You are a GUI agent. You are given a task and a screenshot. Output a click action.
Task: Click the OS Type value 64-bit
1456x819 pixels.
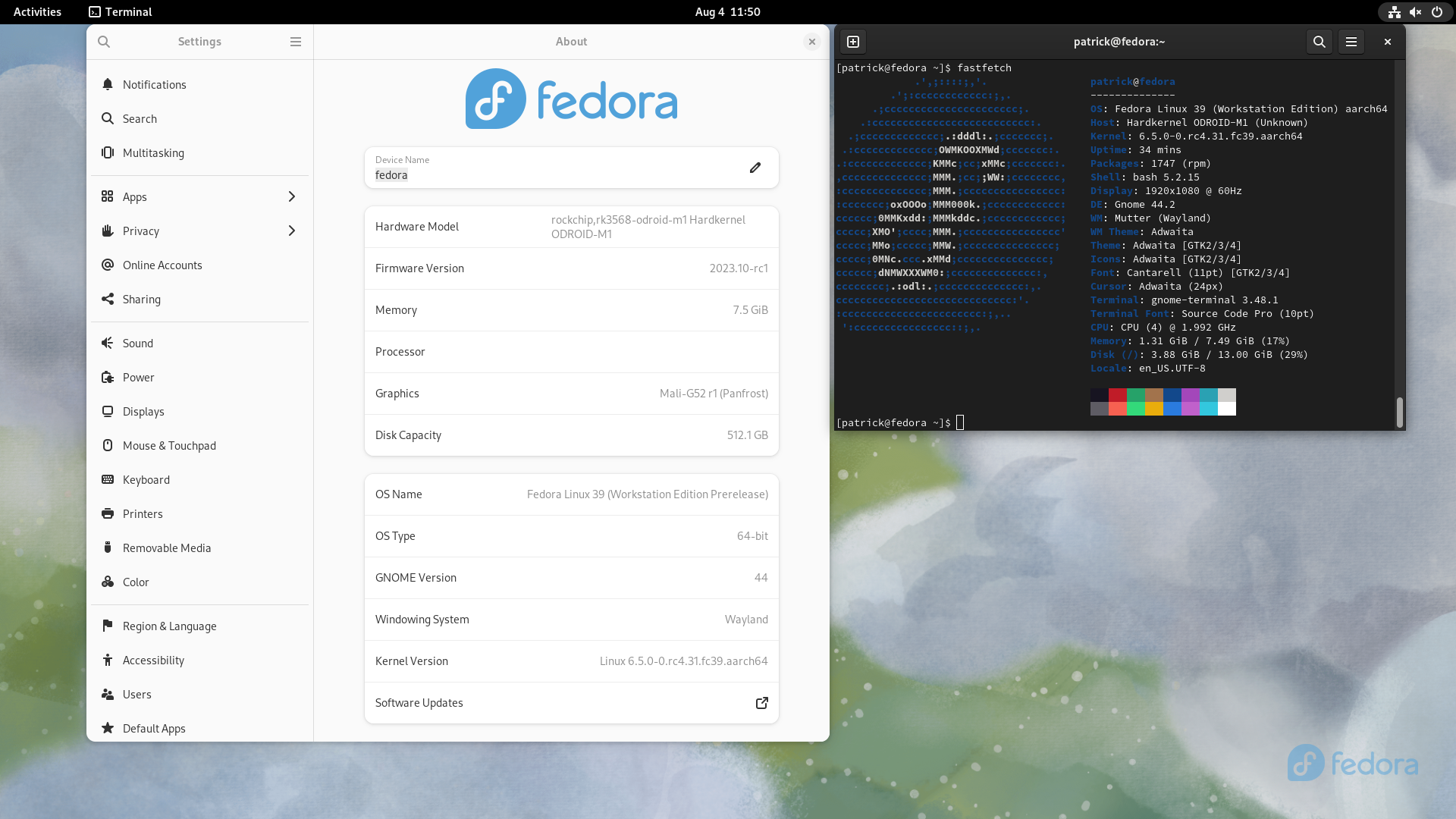(x=752, y=536)
